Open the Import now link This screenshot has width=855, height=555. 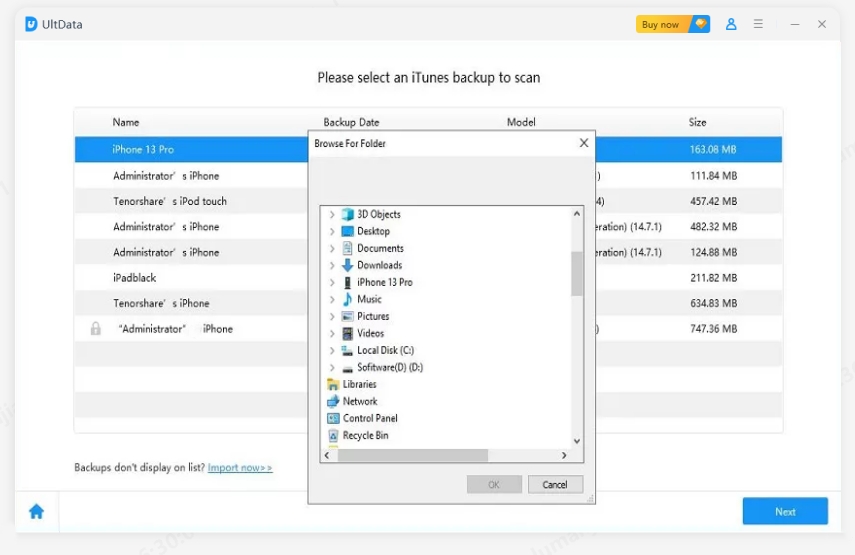240,467
